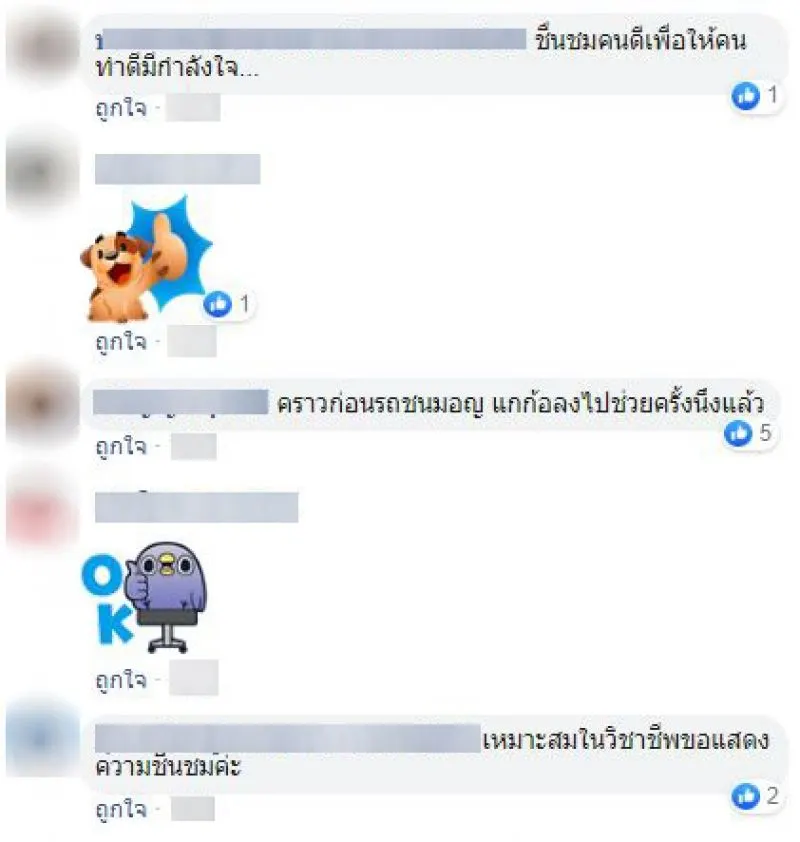
Task: Click the comment text เหมาะสมในวิชาชีพขอแสดง
Action: point(626,740)
